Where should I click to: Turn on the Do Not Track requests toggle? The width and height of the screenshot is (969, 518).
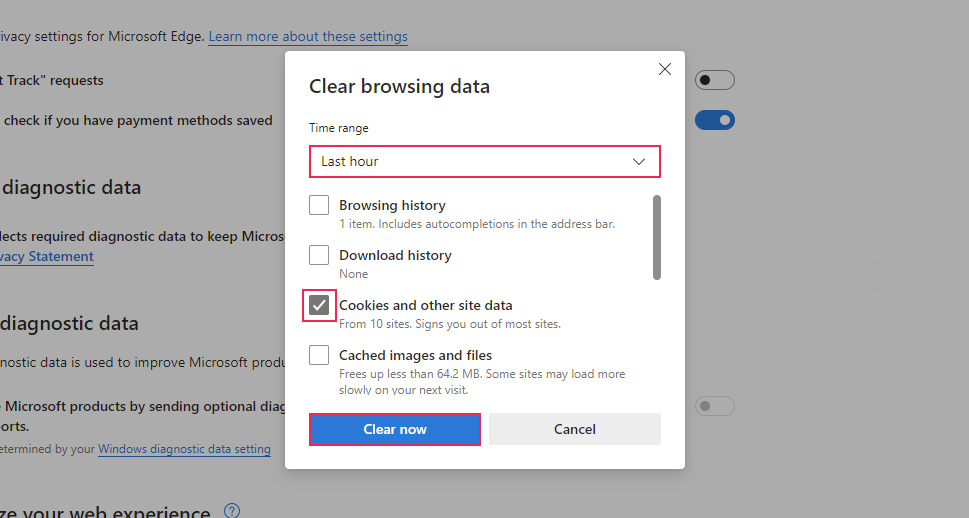pos(715,80)
